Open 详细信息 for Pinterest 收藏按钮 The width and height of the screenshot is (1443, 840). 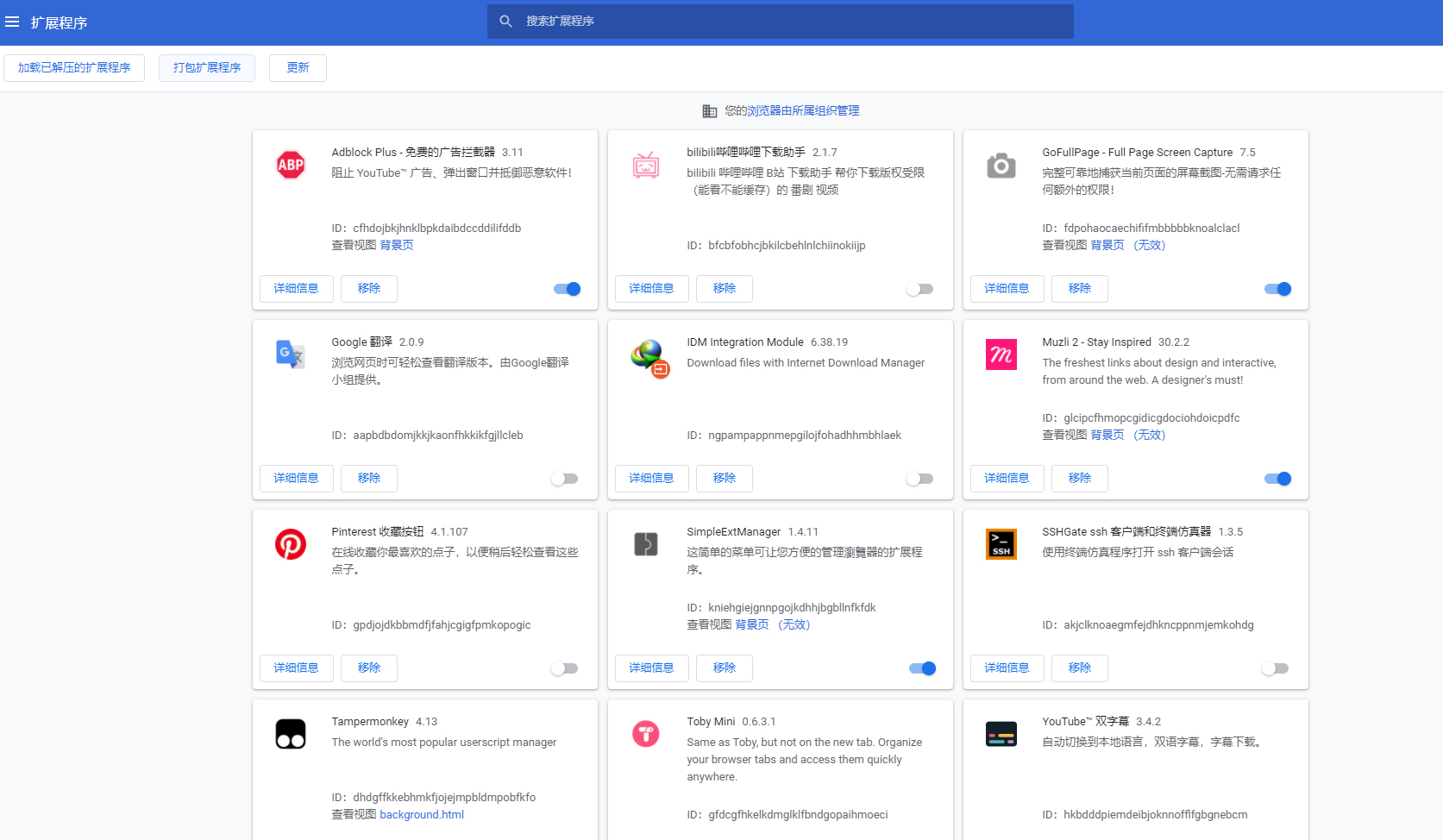297,668
